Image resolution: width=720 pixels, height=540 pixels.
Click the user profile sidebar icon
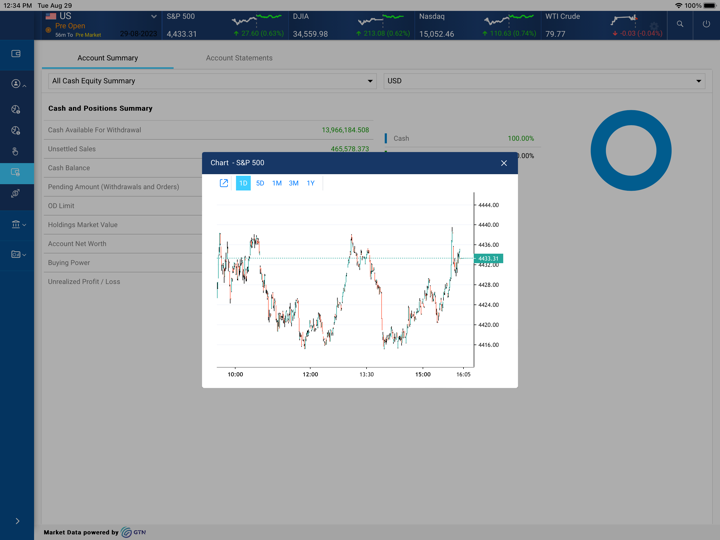coord(16,84)
